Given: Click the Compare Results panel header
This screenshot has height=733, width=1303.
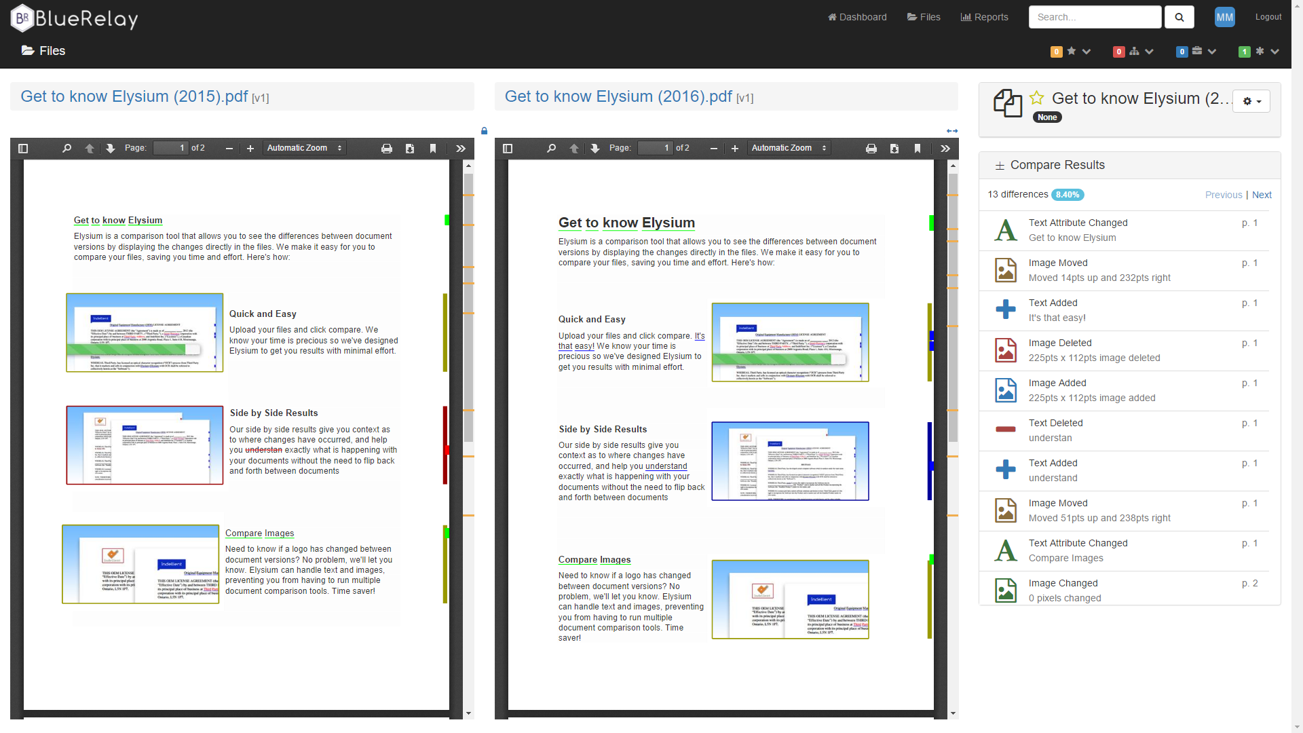Looking at the screenshot, I should tap(1129, 165).
